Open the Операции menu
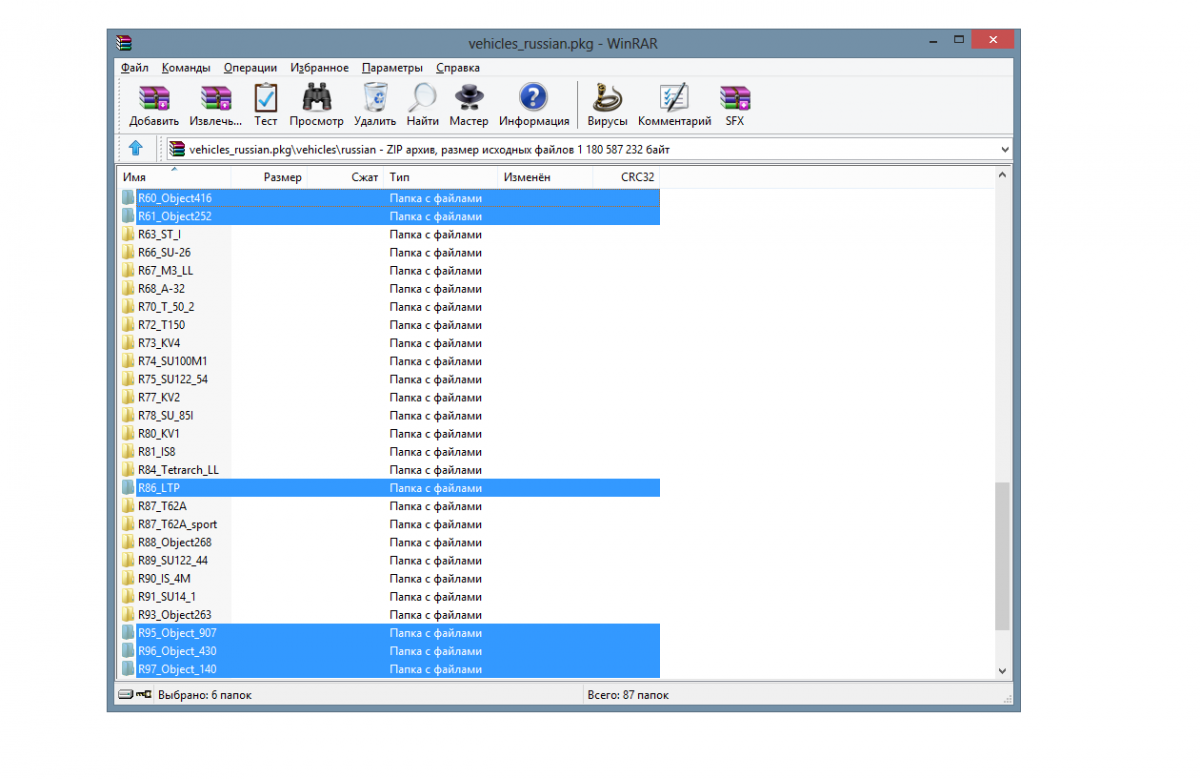 250,68
